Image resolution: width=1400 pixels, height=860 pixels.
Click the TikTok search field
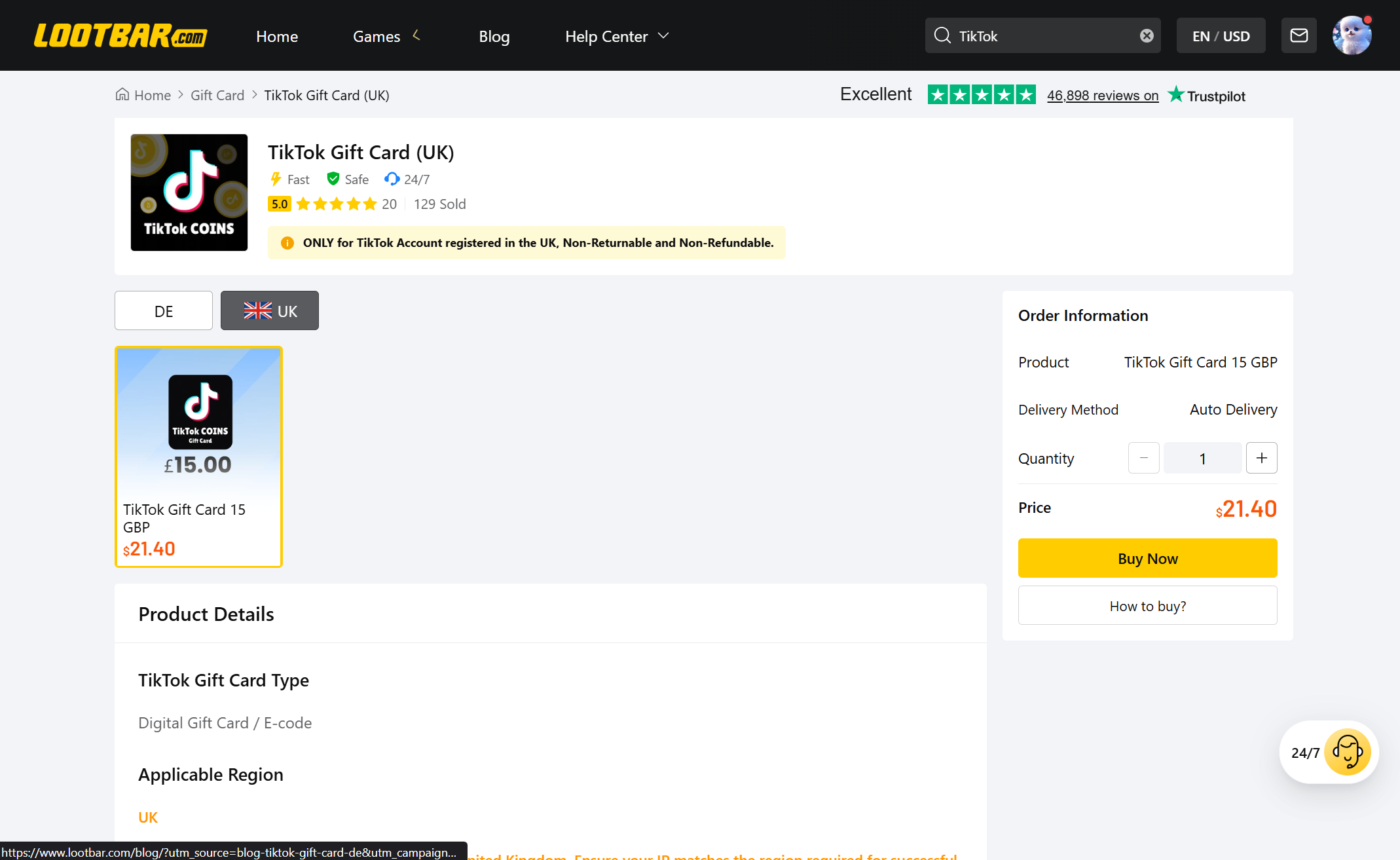[1044, 35]
